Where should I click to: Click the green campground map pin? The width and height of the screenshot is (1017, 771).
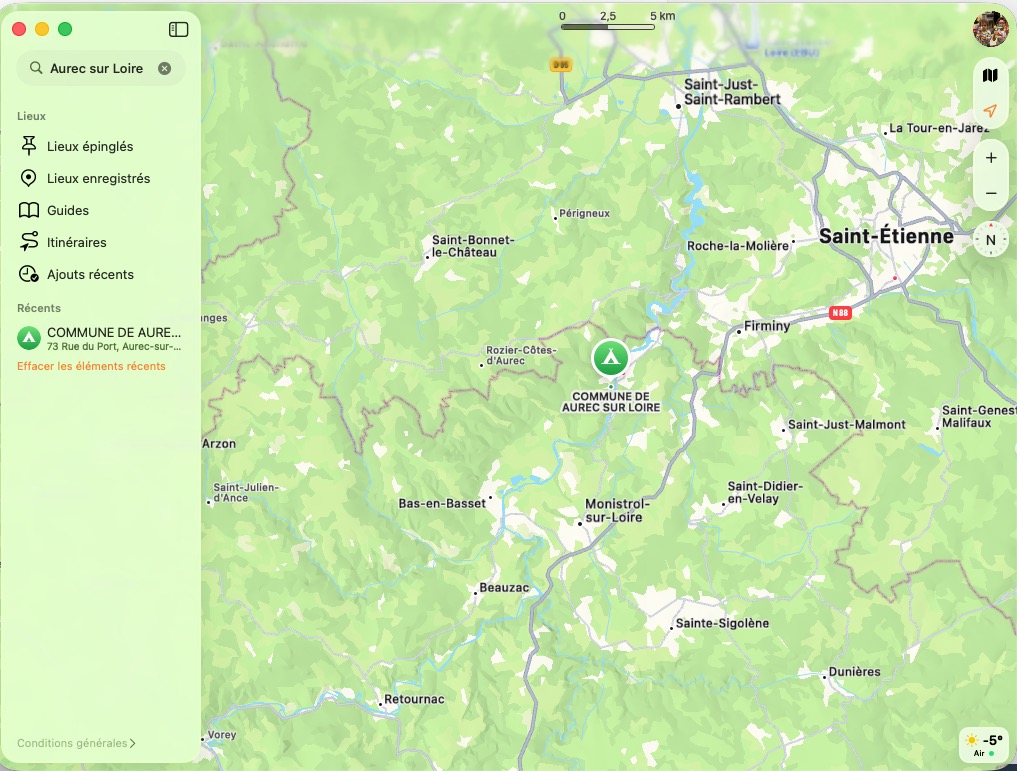click(610, 357)
